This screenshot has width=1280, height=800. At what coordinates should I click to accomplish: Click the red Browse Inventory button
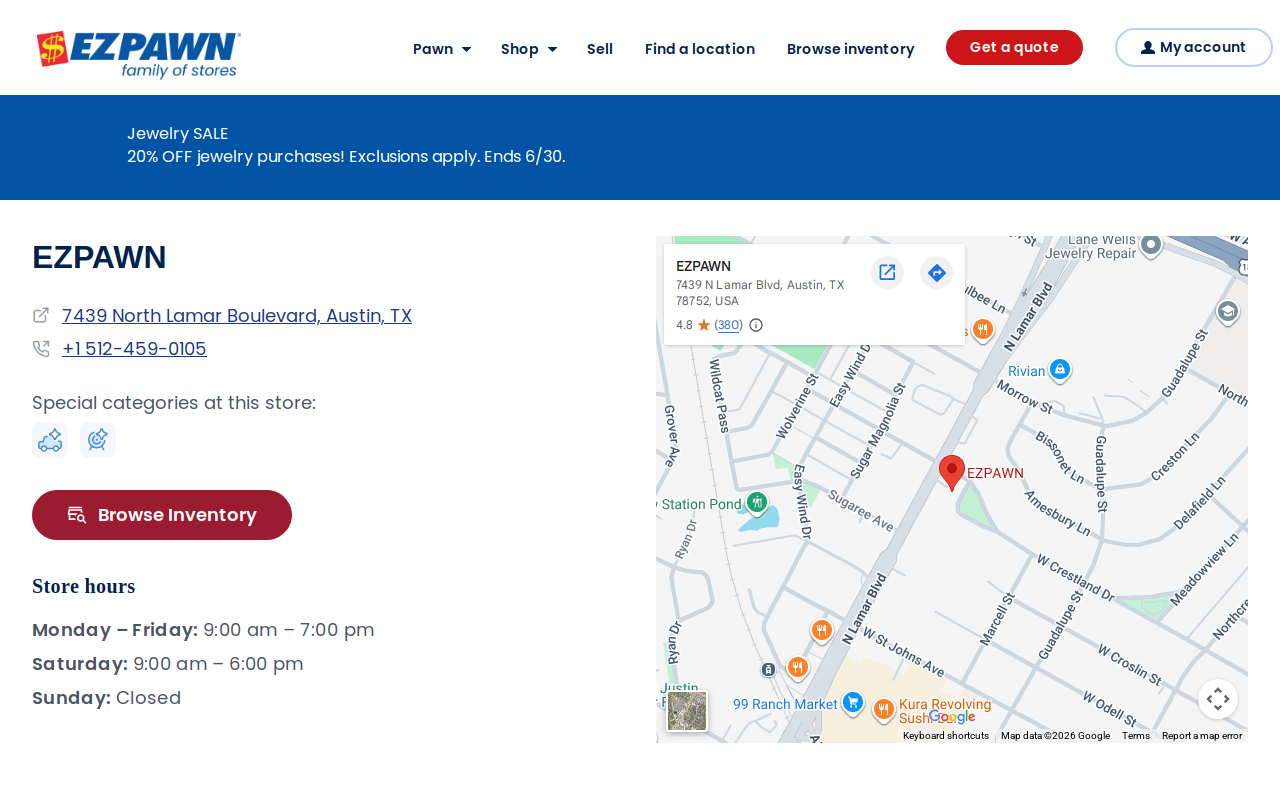click(x=162, y=515)
